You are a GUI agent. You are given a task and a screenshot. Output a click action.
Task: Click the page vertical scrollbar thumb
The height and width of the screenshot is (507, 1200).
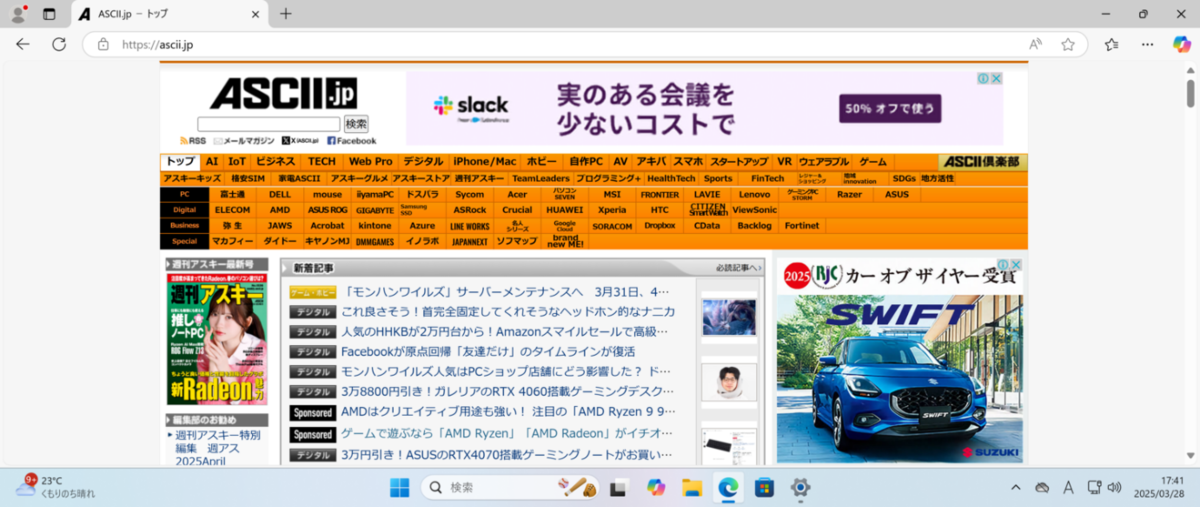tap(1190, 92)
